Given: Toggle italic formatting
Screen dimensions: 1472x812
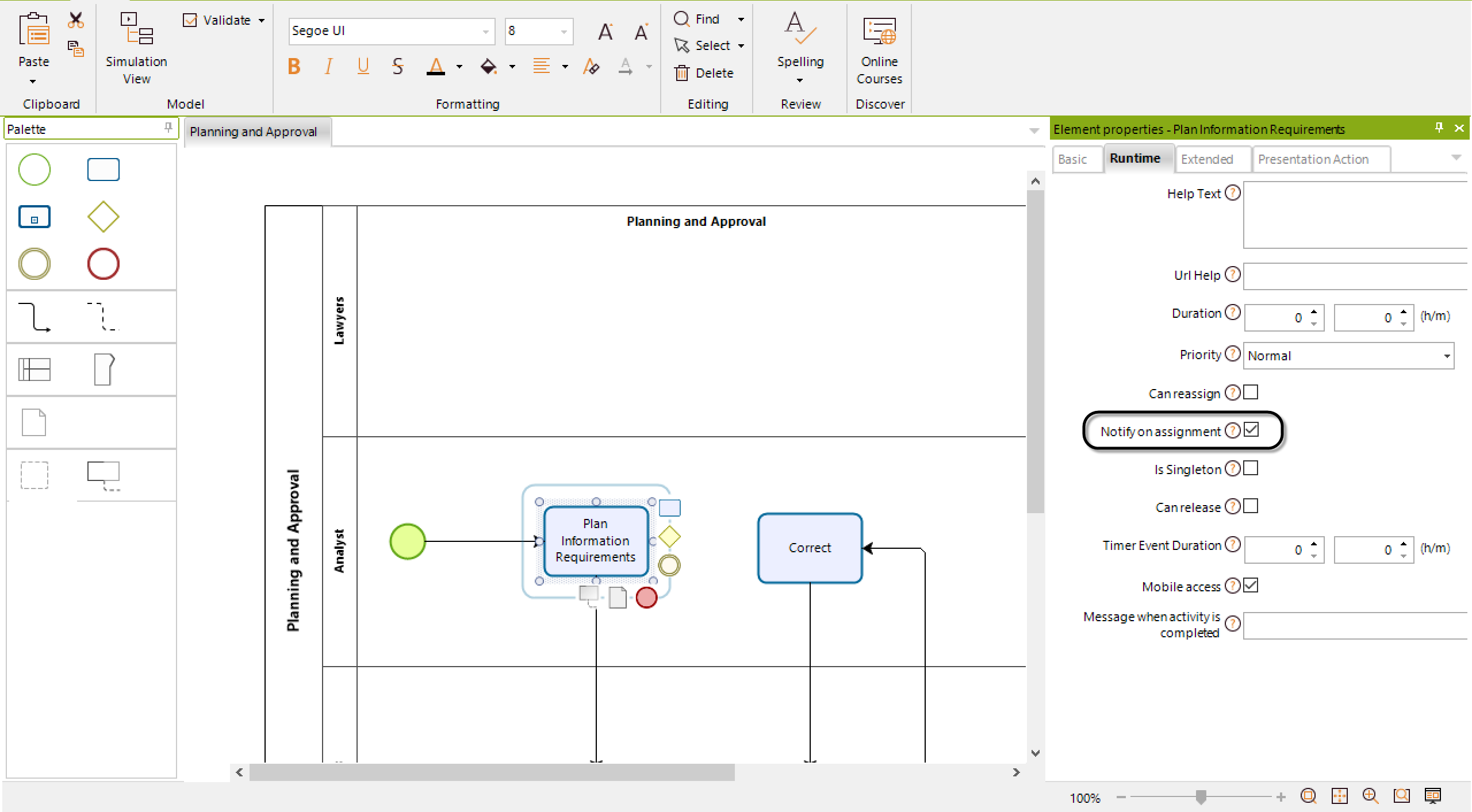Looking at the screenshot, I should tap(328, 67).
